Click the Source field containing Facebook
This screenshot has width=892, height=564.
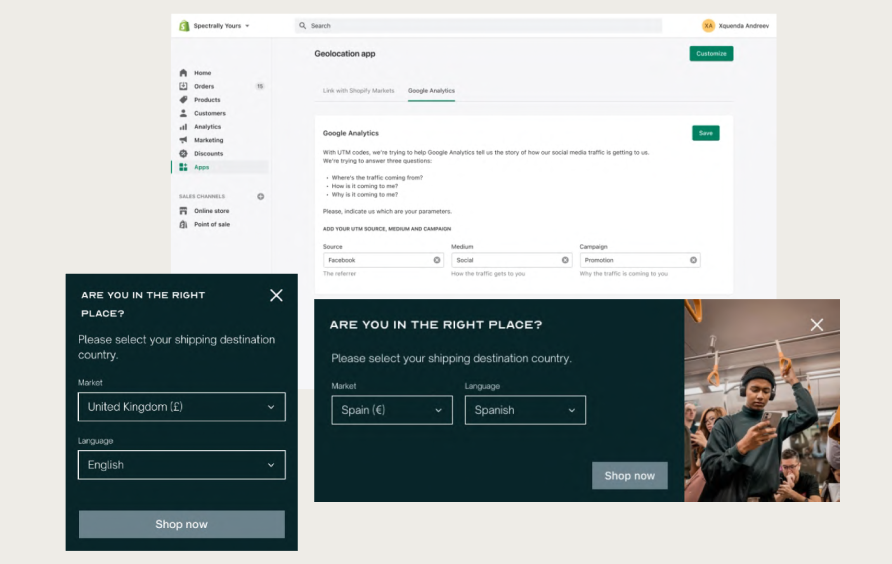[383, 260]
